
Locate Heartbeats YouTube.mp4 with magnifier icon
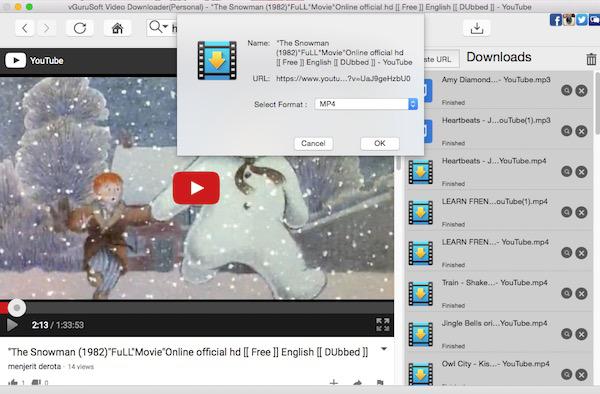click(x=566, y=172)
